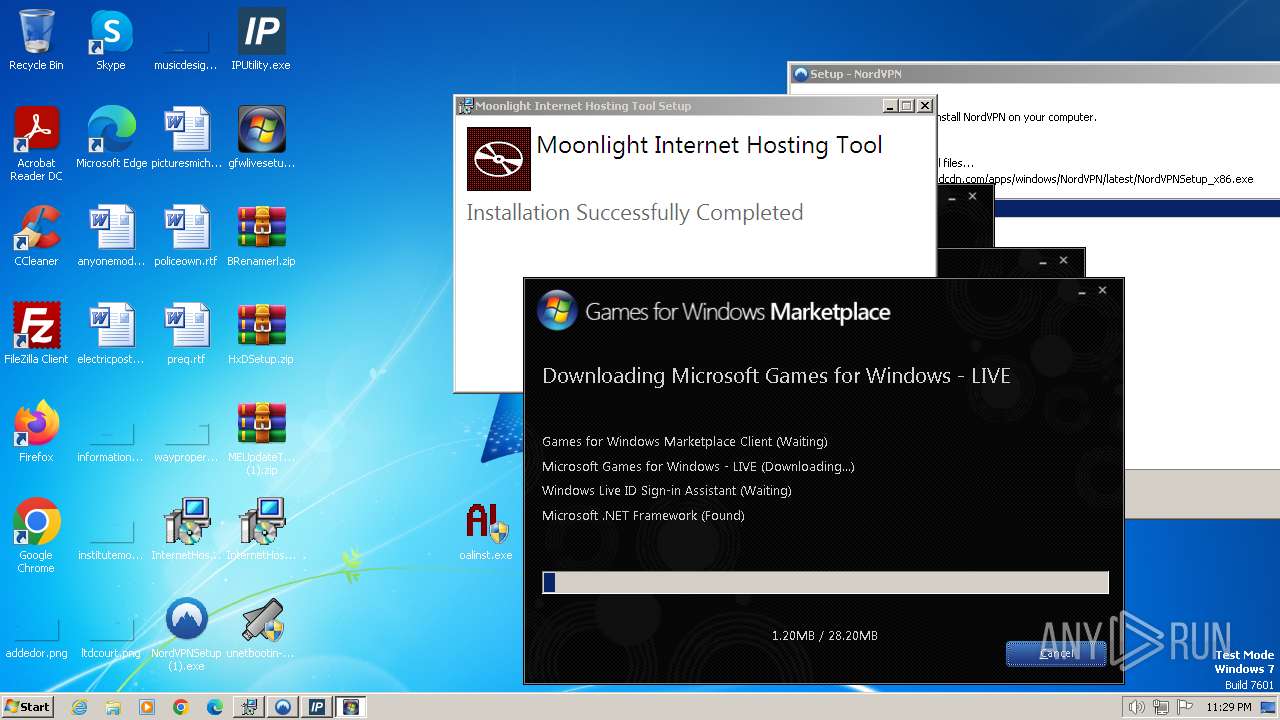The image size is (1280, 720).
Task: Open electricpost... Word document
Action: (x=111, y=334)
